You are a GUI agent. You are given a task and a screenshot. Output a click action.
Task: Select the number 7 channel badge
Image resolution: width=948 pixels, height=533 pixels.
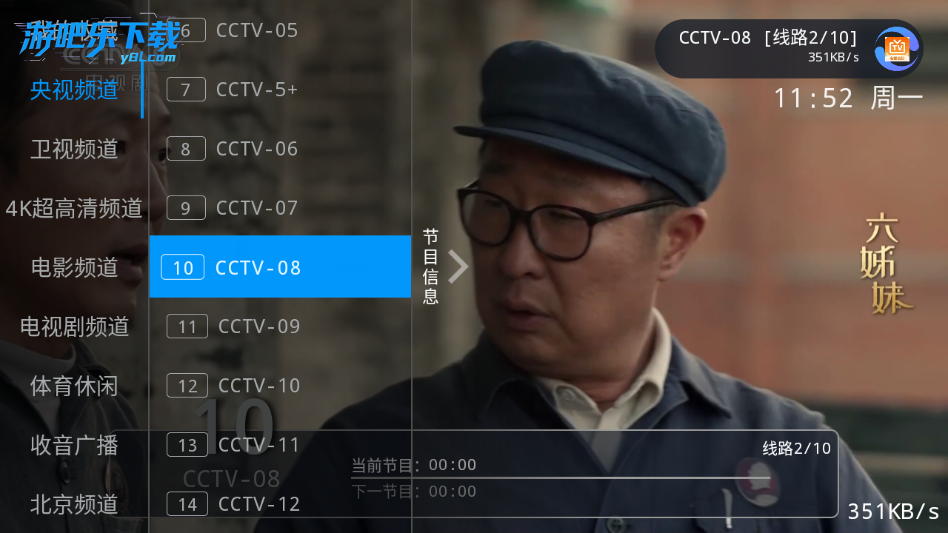pyautogui.click(x=186, y=89)
